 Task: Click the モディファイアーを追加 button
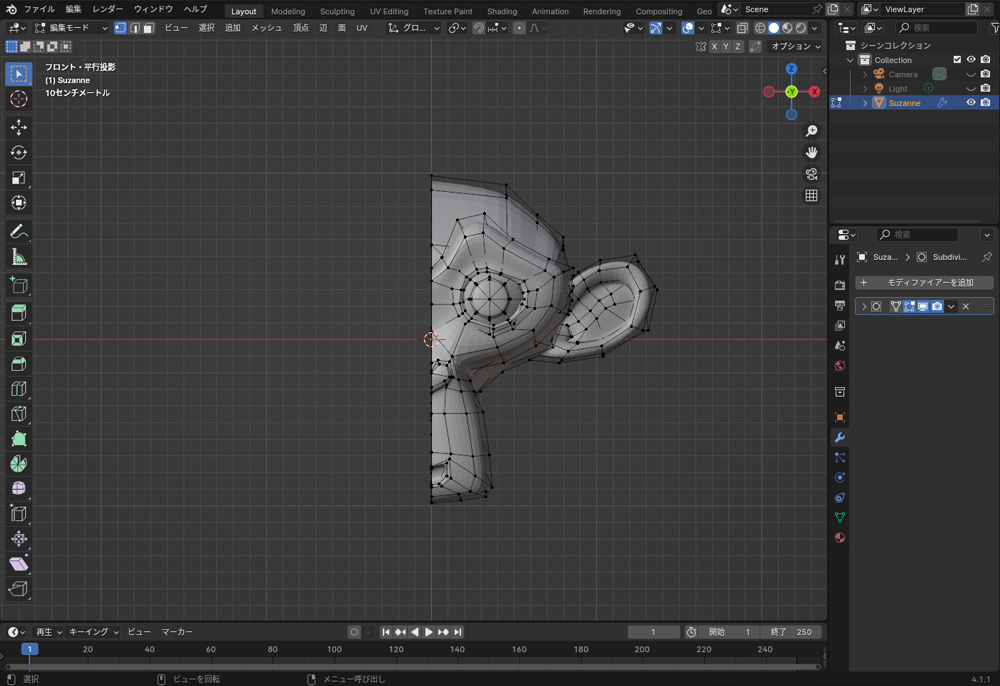pos(923,283)
